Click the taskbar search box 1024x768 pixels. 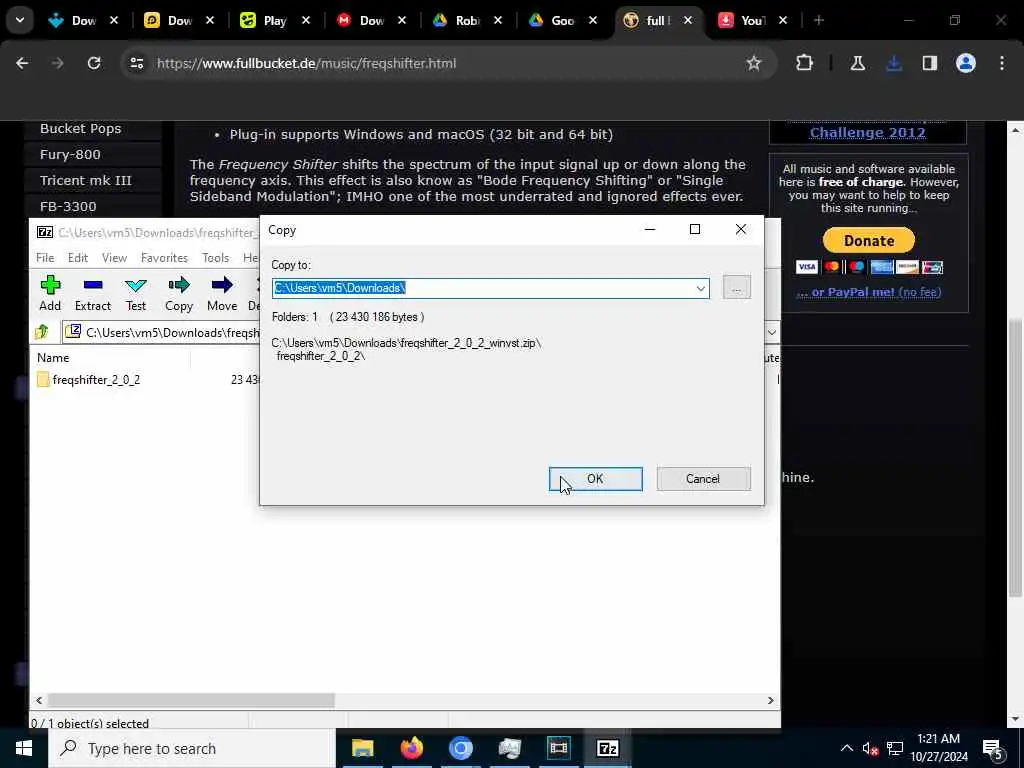point(192,748)
